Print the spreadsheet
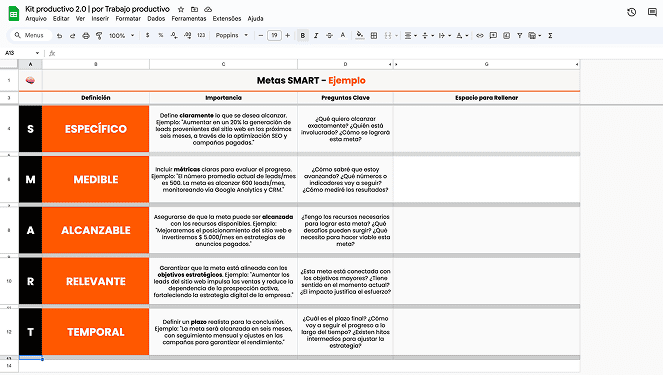The height and width of the screenshot is (375, 663). [x=86, y=36]
